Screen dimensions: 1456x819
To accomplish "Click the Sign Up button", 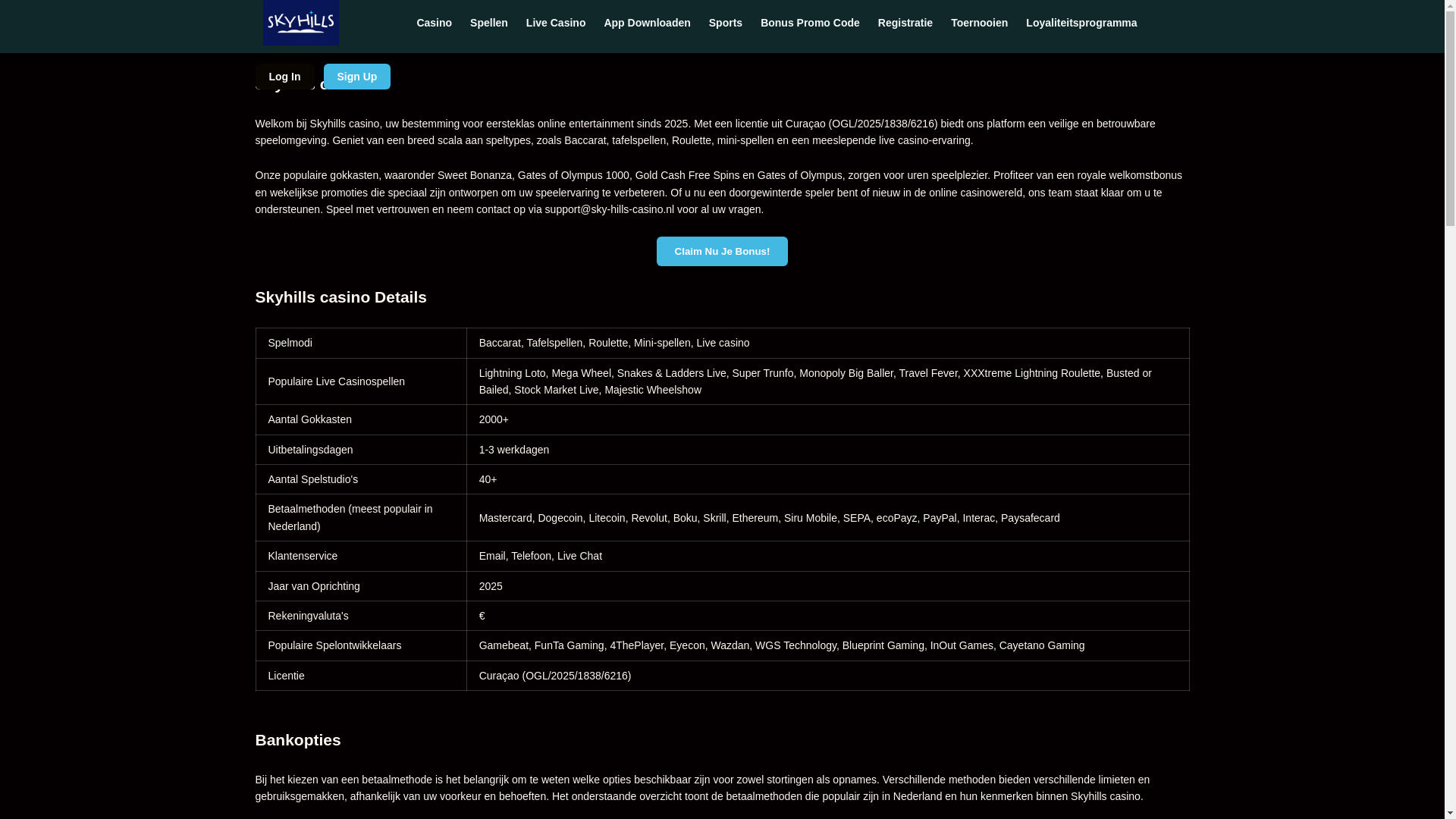I will click(357, 77).
